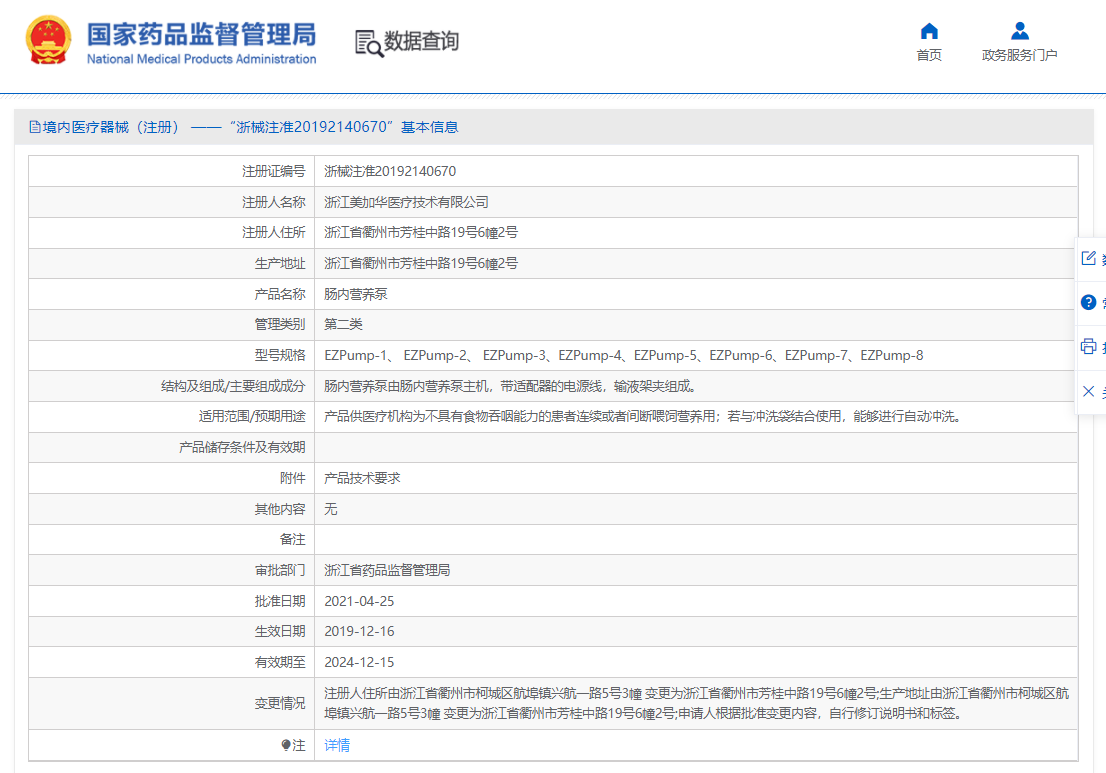Image resolution: width=1106 pixels, height=773 pixels.
Task: Click the 首页 label
Action: tap(929, 55)
